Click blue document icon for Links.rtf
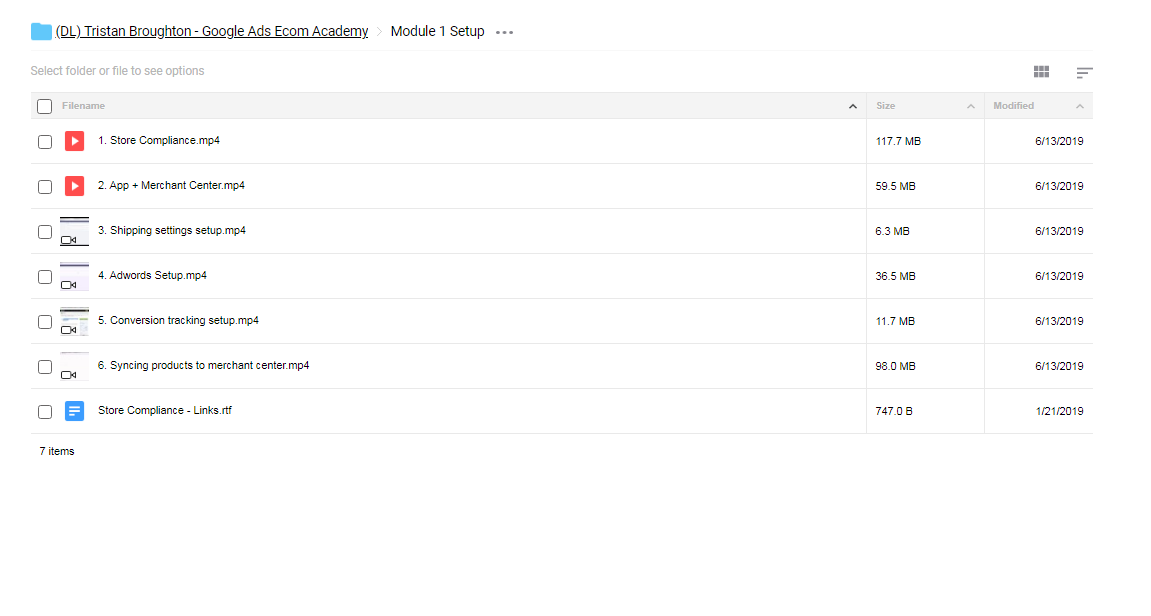Viewport: 1151px width, 616px height. click(74, 411)
